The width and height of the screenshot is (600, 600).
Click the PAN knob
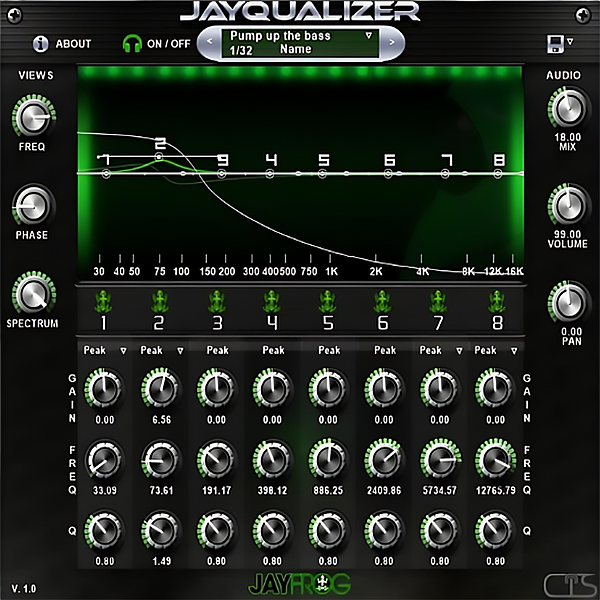[568, 303]
